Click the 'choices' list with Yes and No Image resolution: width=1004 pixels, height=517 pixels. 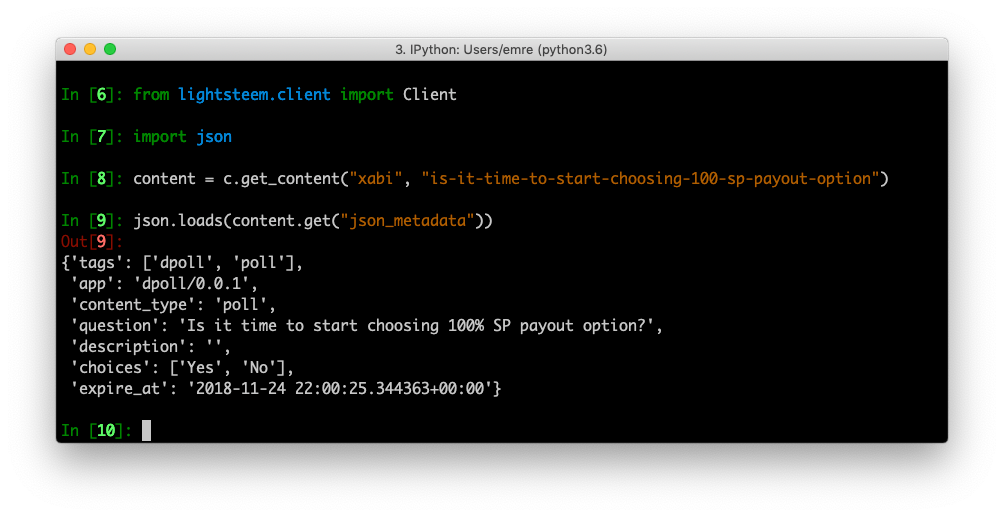click(x=231, y=367)
